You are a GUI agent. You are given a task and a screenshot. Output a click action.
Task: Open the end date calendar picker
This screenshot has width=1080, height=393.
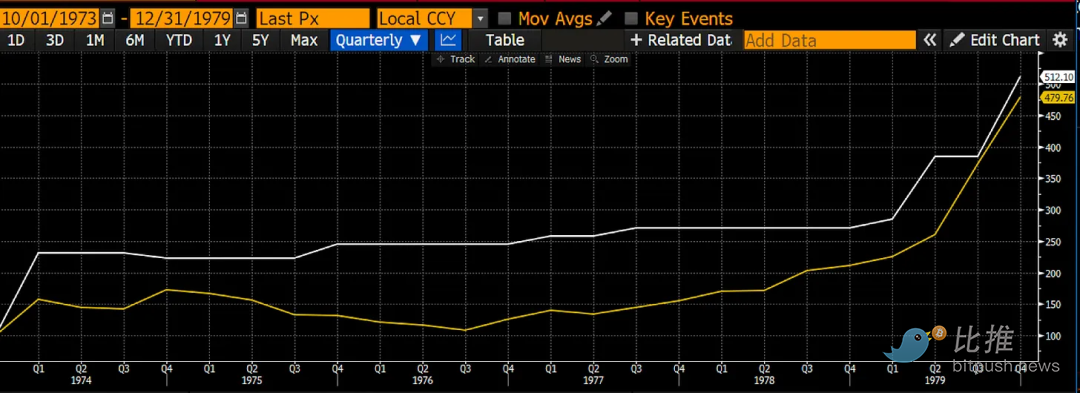[x=240, y=18]
